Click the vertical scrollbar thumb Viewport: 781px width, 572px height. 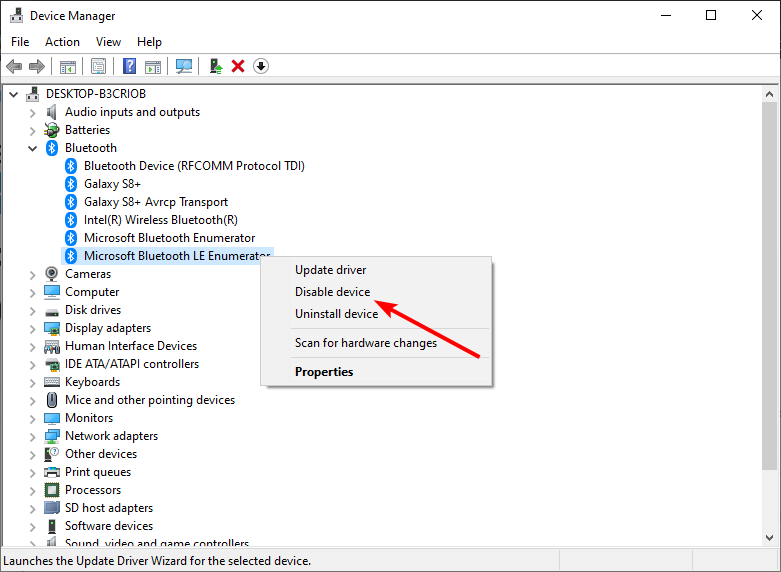click(769, 285)
